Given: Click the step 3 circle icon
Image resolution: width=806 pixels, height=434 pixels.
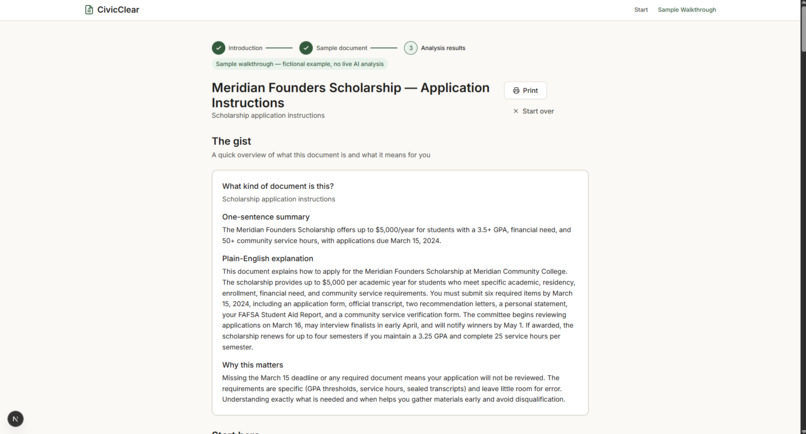Looking at the screenshot, I should coord(411,48).
